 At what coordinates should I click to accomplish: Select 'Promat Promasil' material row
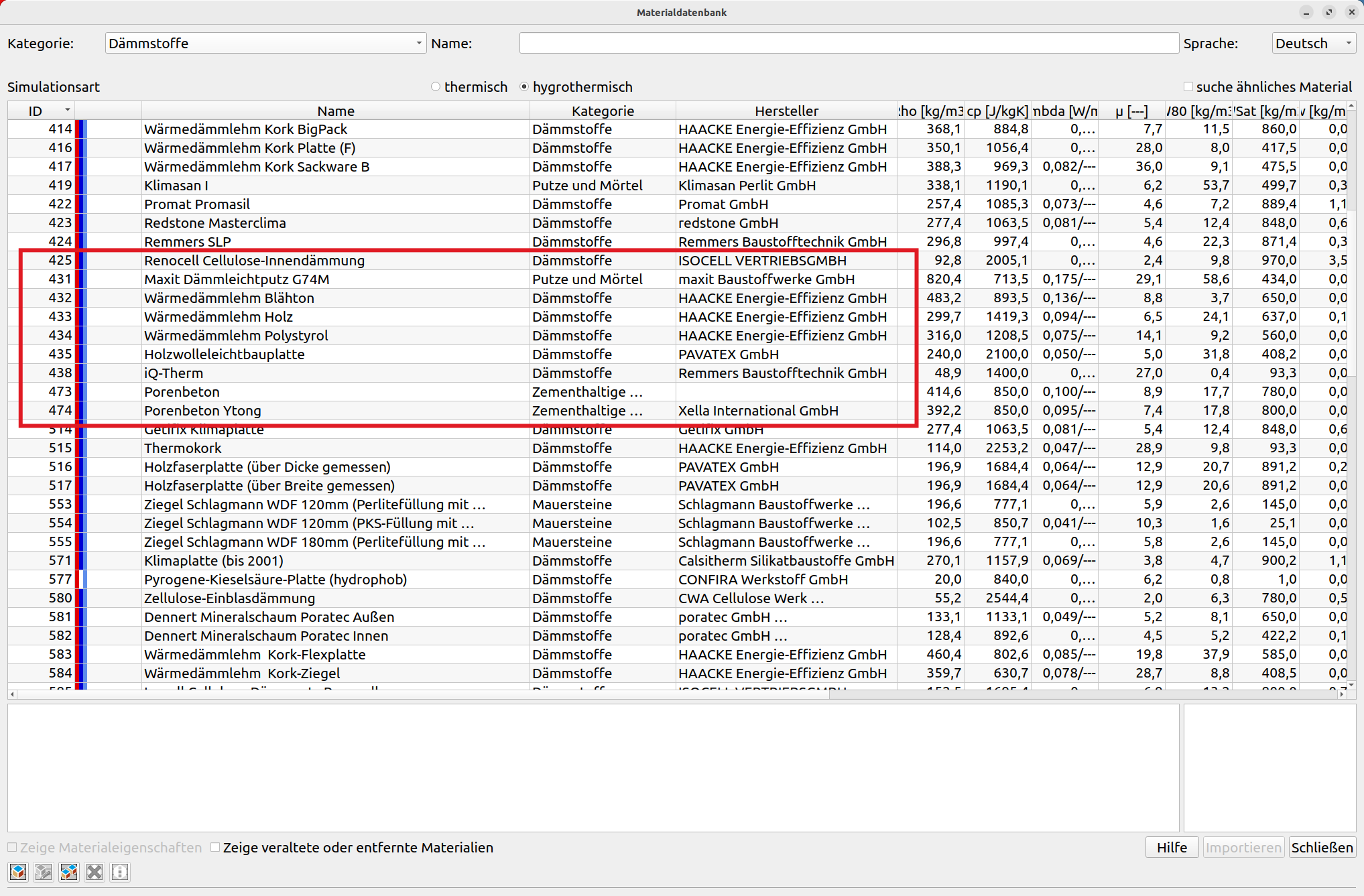[x=677, y=204]
